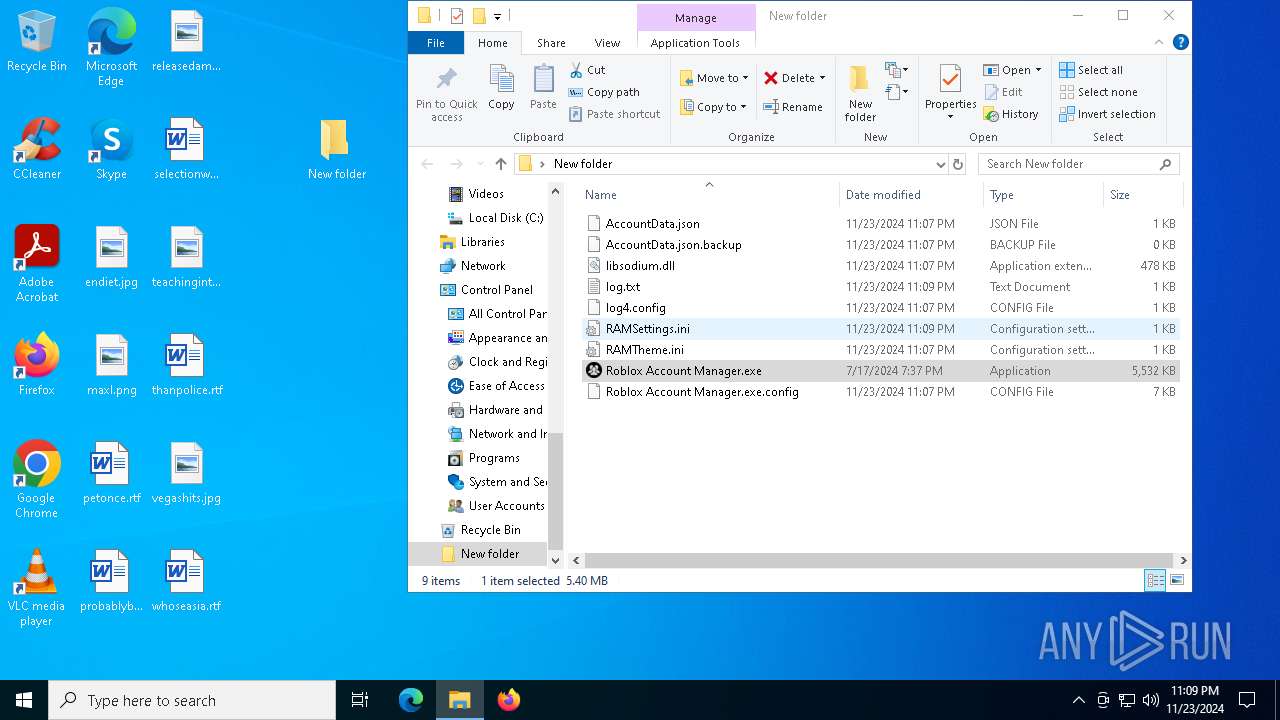Click the Paste ribbon icon
Viewport: 1280px width, 720px height.
pyautogui.click(x=543, y=88)
